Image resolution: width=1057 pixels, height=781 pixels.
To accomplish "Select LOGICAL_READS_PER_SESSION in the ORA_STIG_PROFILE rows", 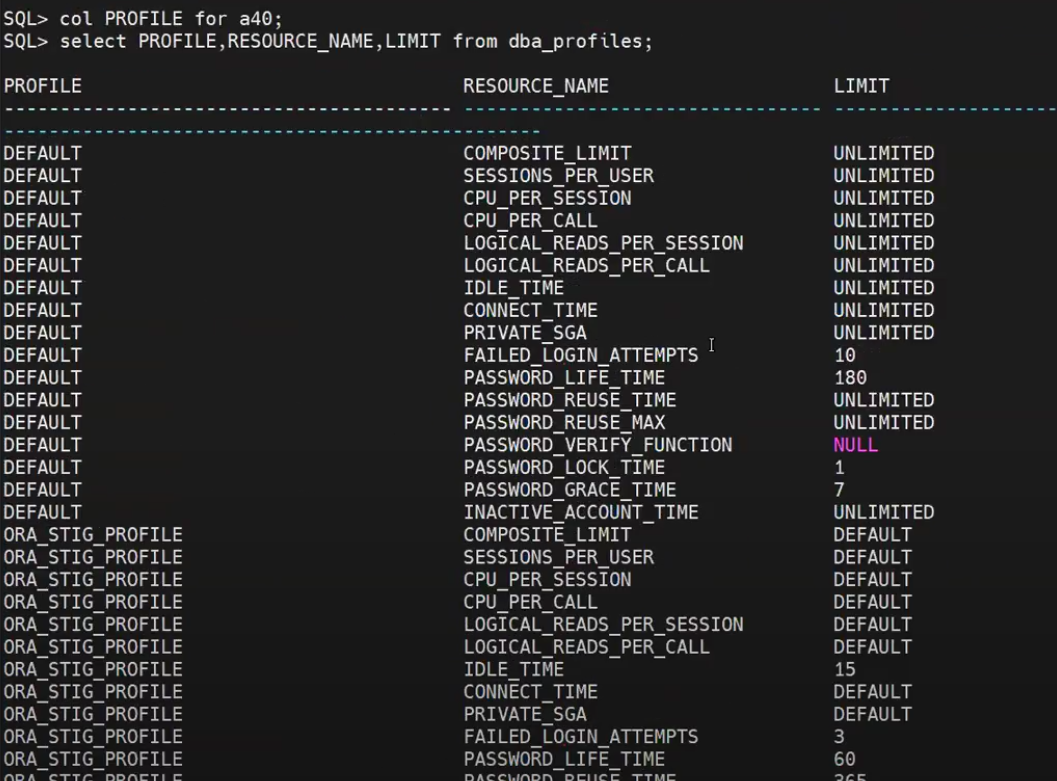I will point(603,625).
